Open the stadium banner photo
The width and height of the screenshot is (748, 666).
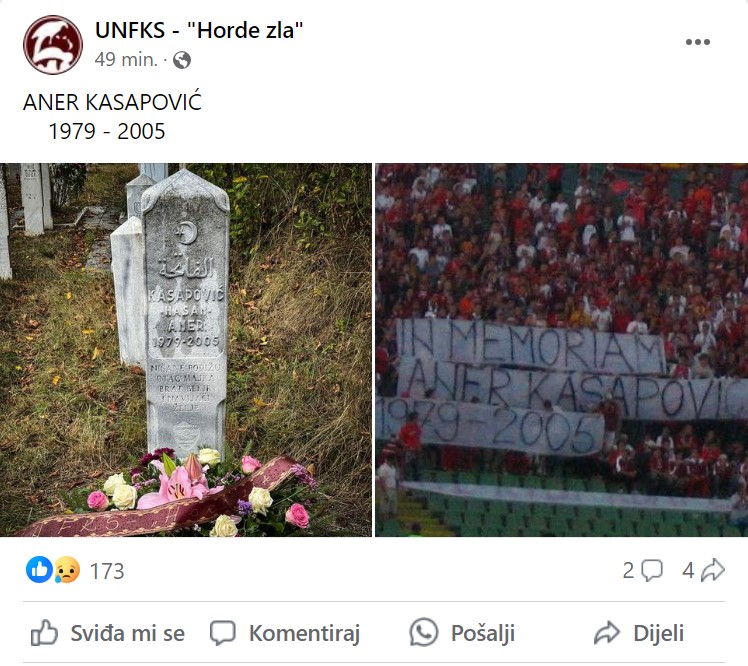561,350
